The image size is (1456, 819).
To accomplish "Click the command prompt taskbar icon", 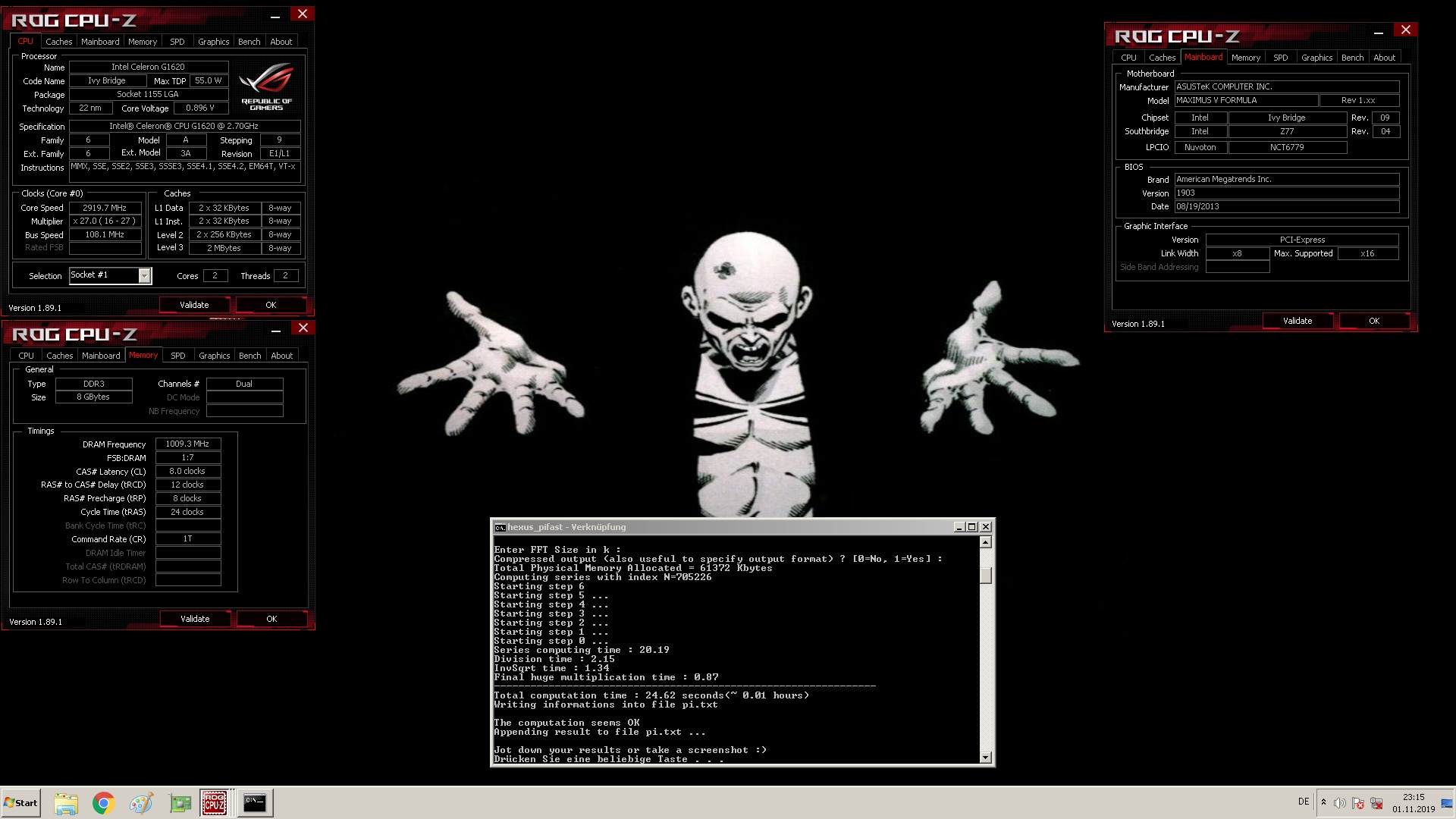I will 255,803.
